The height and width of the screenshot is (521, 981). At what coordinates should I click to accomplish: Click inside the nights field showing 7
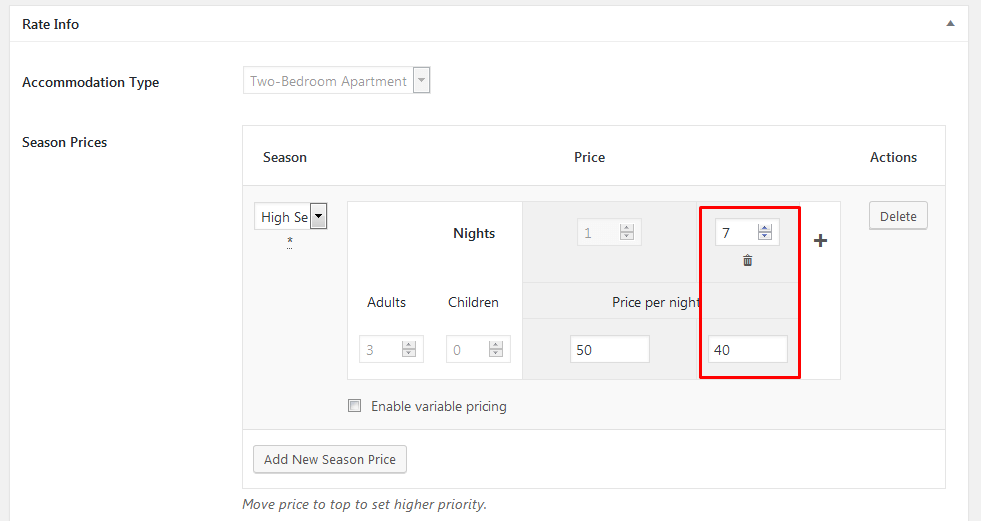coord(736,233)
